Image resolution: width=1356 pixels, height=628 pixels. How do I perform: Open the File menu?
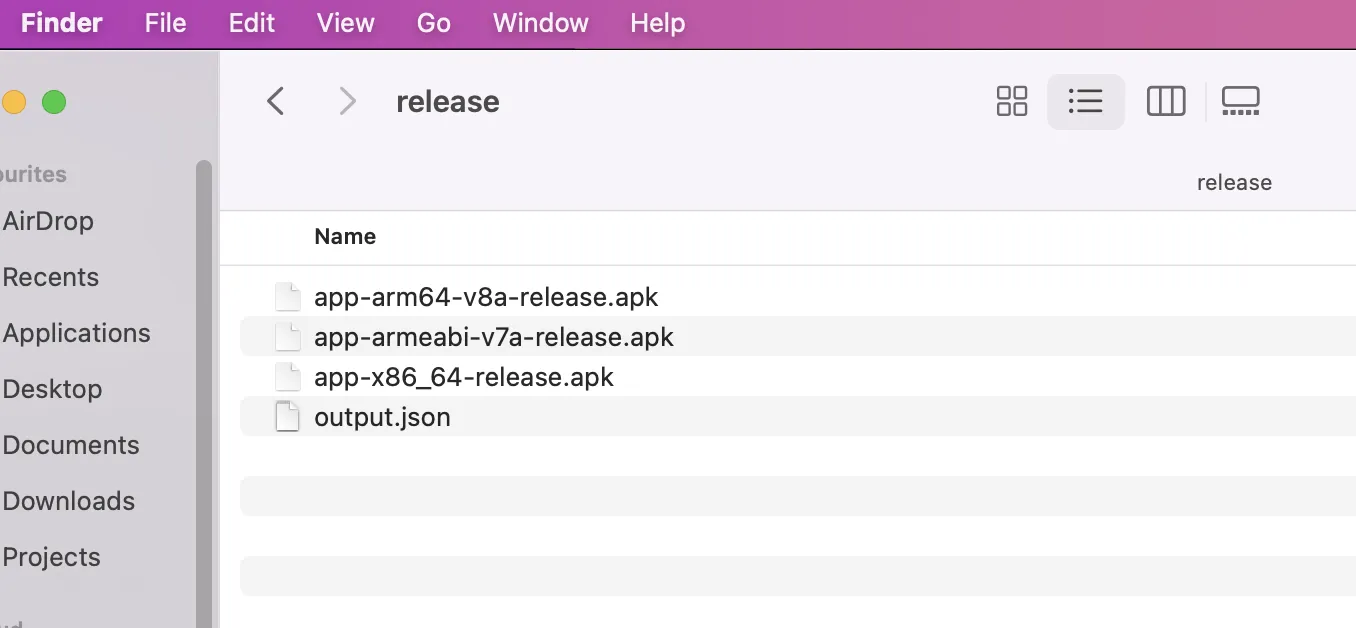click(165, 23)
